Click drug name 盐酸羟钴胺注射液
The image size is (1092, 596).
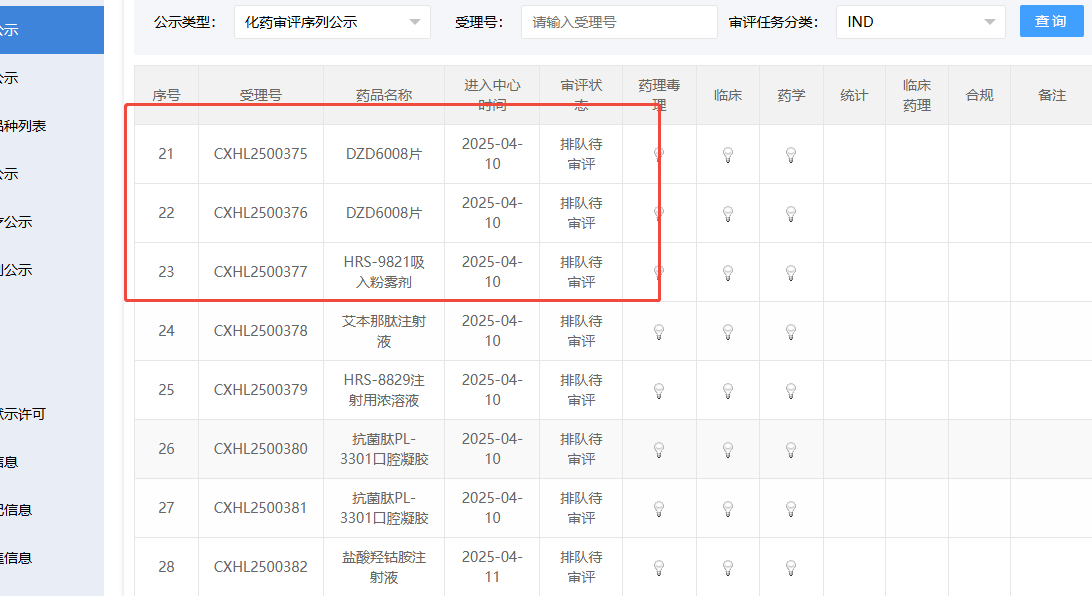pos(384,567)
